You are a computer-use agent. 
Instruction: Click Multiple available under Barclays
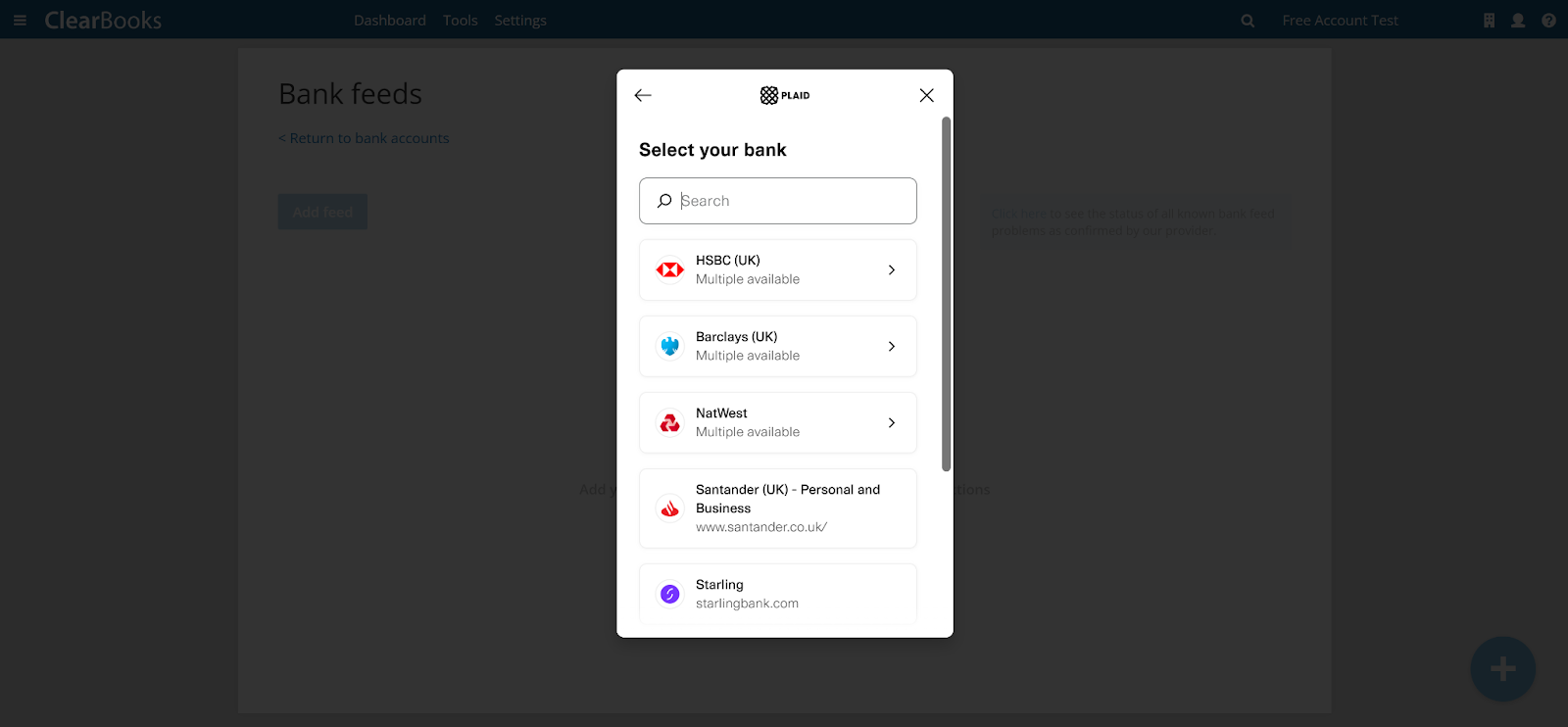pos(748,356)
